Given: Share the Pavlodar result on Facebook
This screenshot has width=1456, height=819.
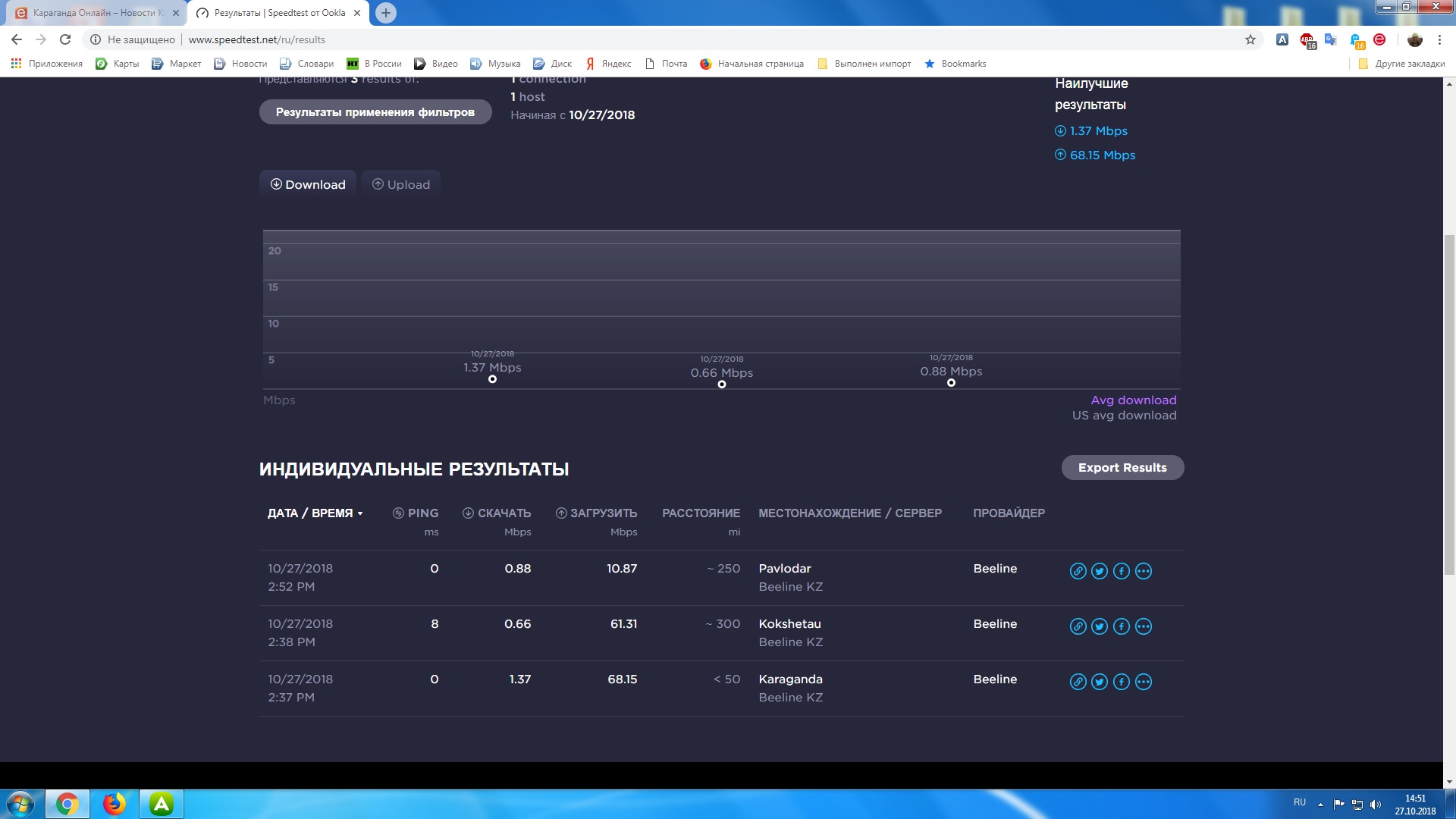Looking at the screenshot, I should (x=1122, y=571).
